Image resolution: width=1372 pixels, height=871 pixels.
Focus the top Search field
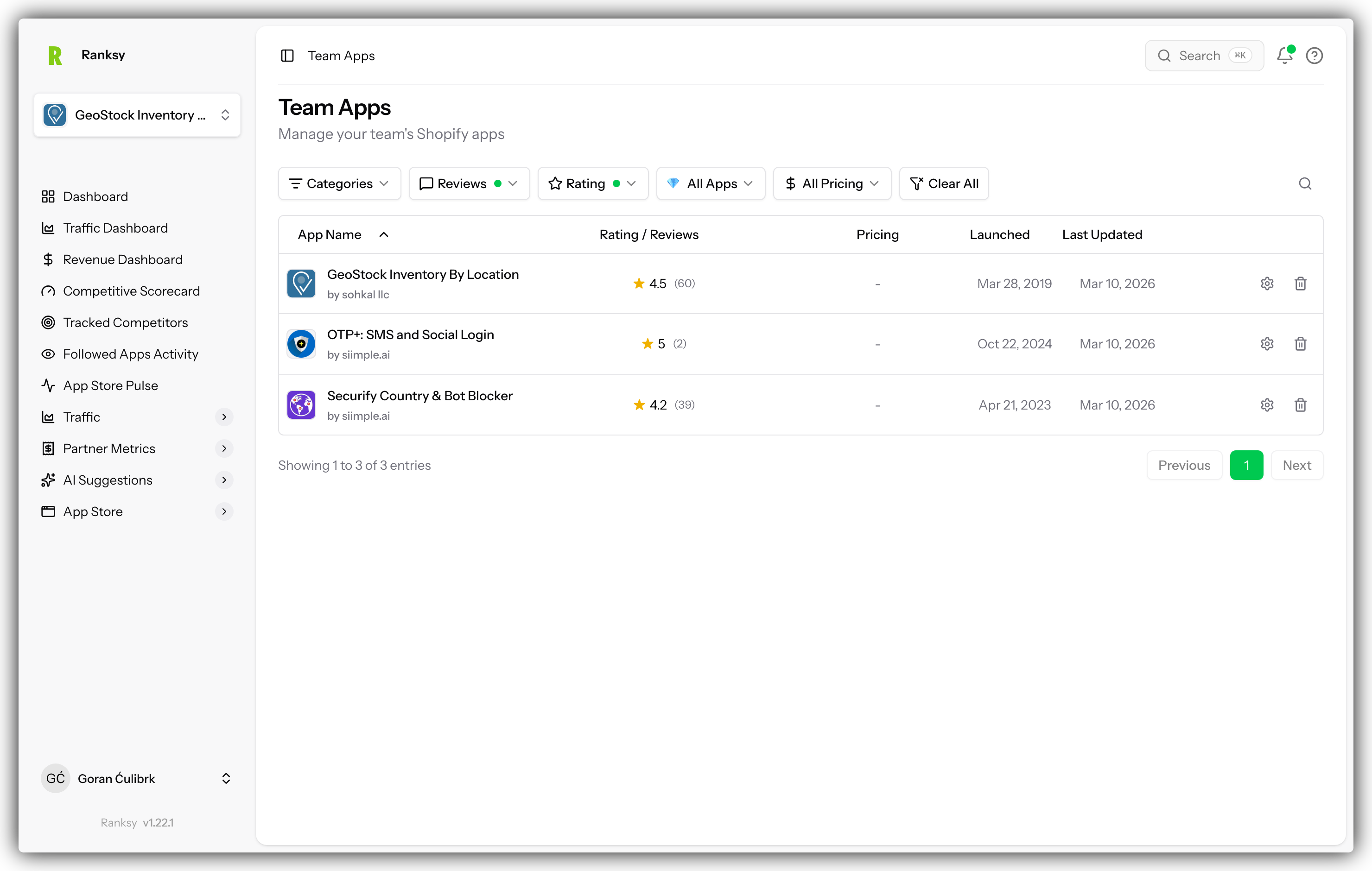(x=1204, y=55)
